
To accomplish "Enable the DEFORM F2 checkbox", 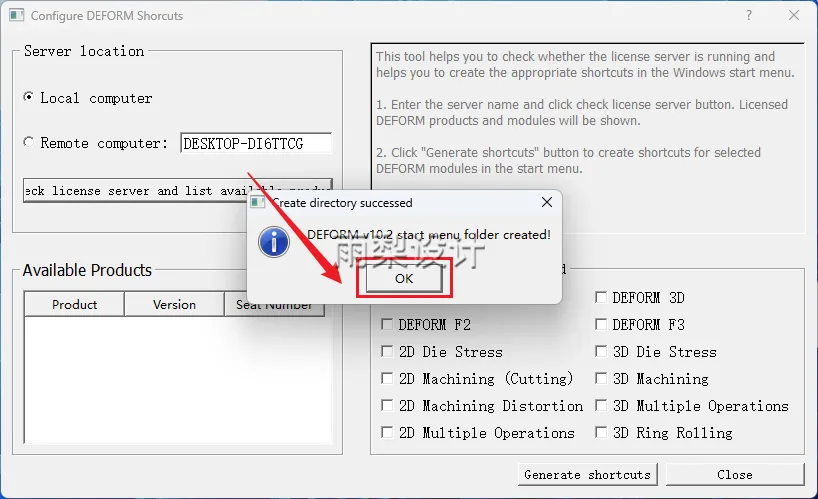I will [387, 324].
